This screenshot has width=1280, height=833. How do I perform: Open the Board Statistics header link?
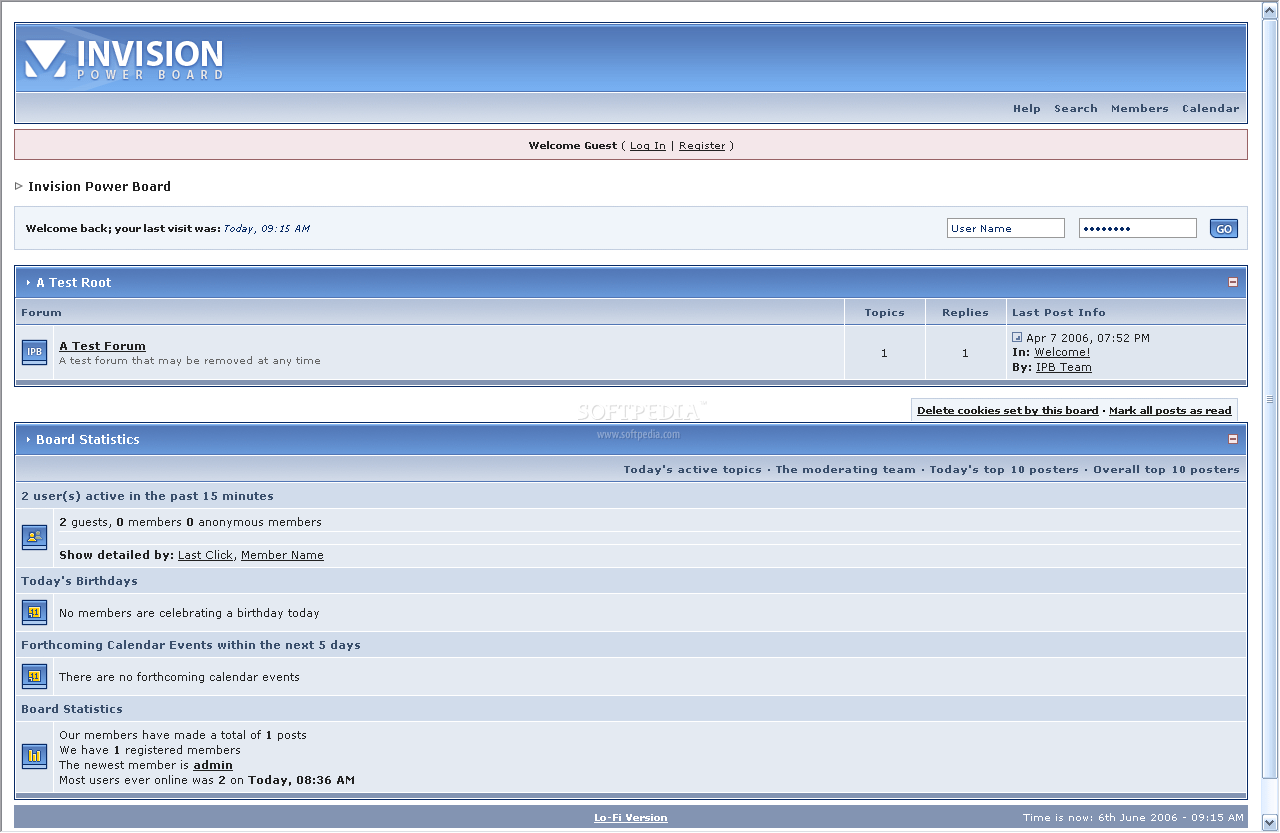click(88, 440)
